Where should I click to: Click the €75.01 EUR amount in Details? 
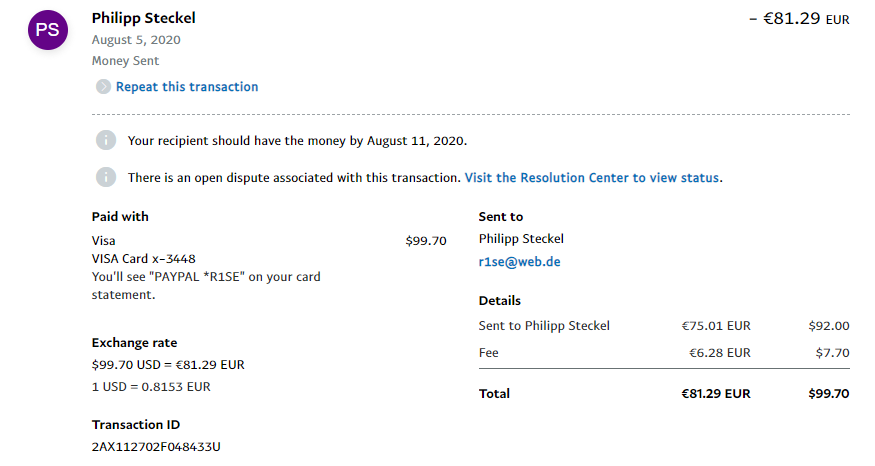715,325
